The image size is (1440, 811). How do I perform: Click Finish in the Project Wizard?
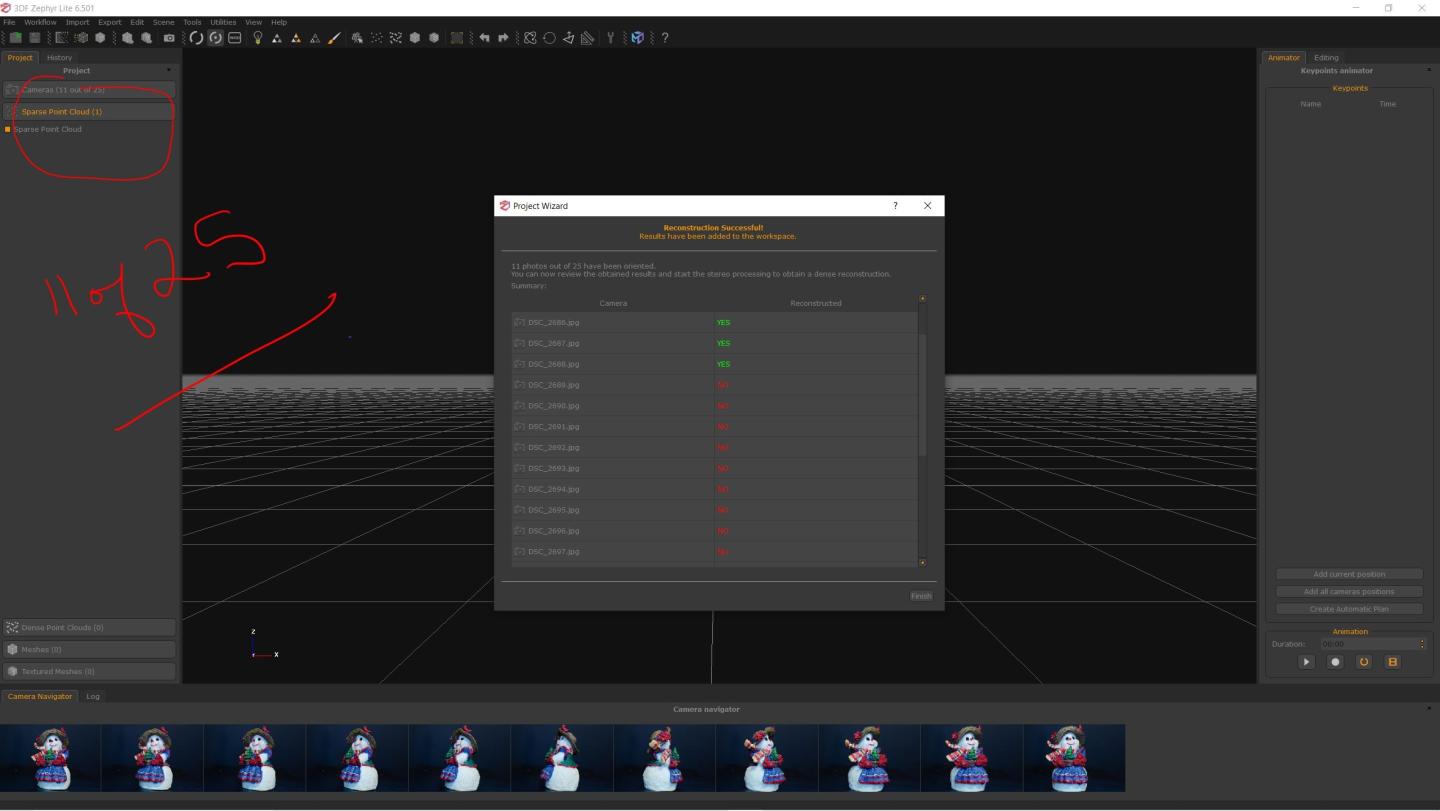coord(921,596)
